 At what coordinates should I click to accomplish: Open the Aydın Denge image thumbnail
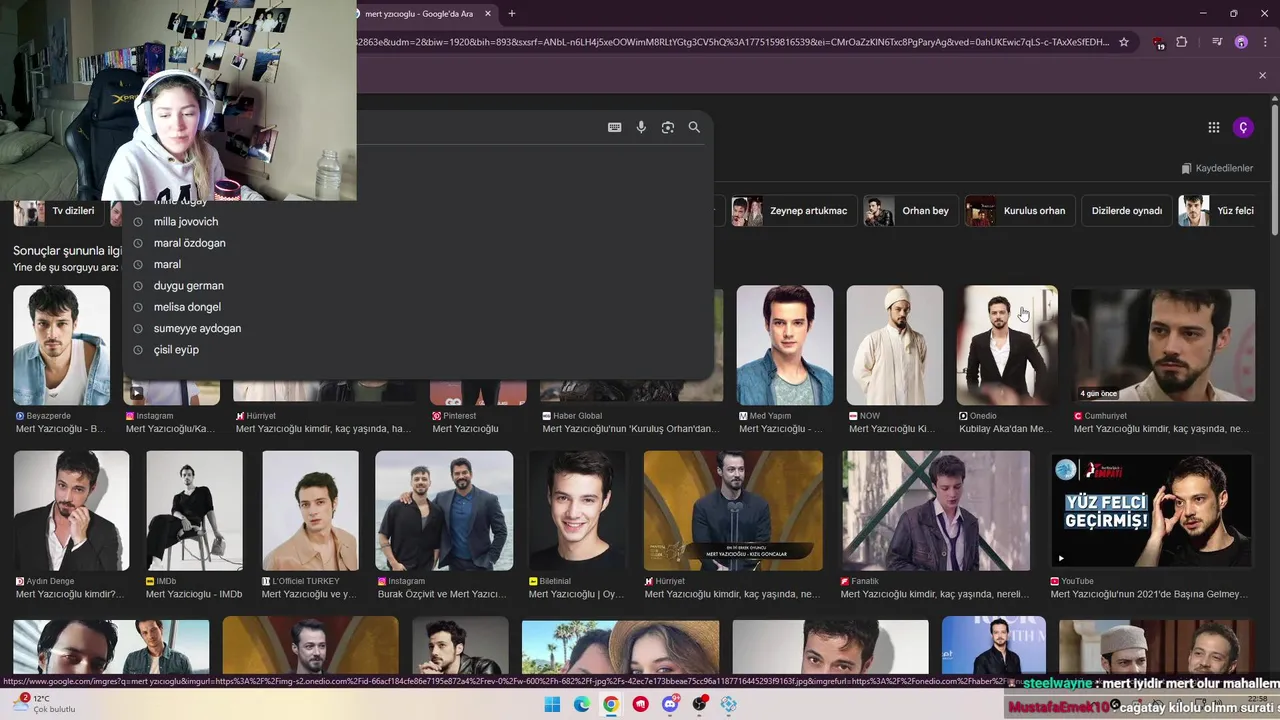tap(71, 511)
